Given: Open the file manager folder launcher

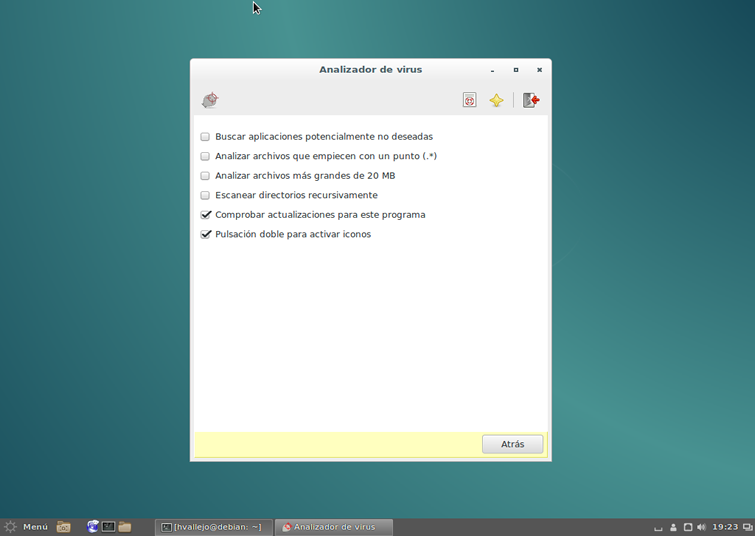Looking at the screenshot, I should click(124, 527).
